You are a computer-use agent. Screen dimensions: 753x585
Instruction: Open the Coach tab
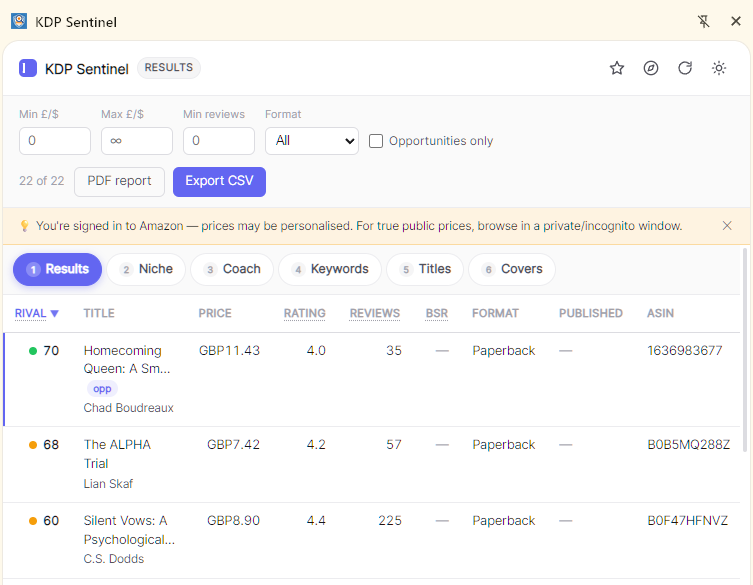tap(232, 269)
